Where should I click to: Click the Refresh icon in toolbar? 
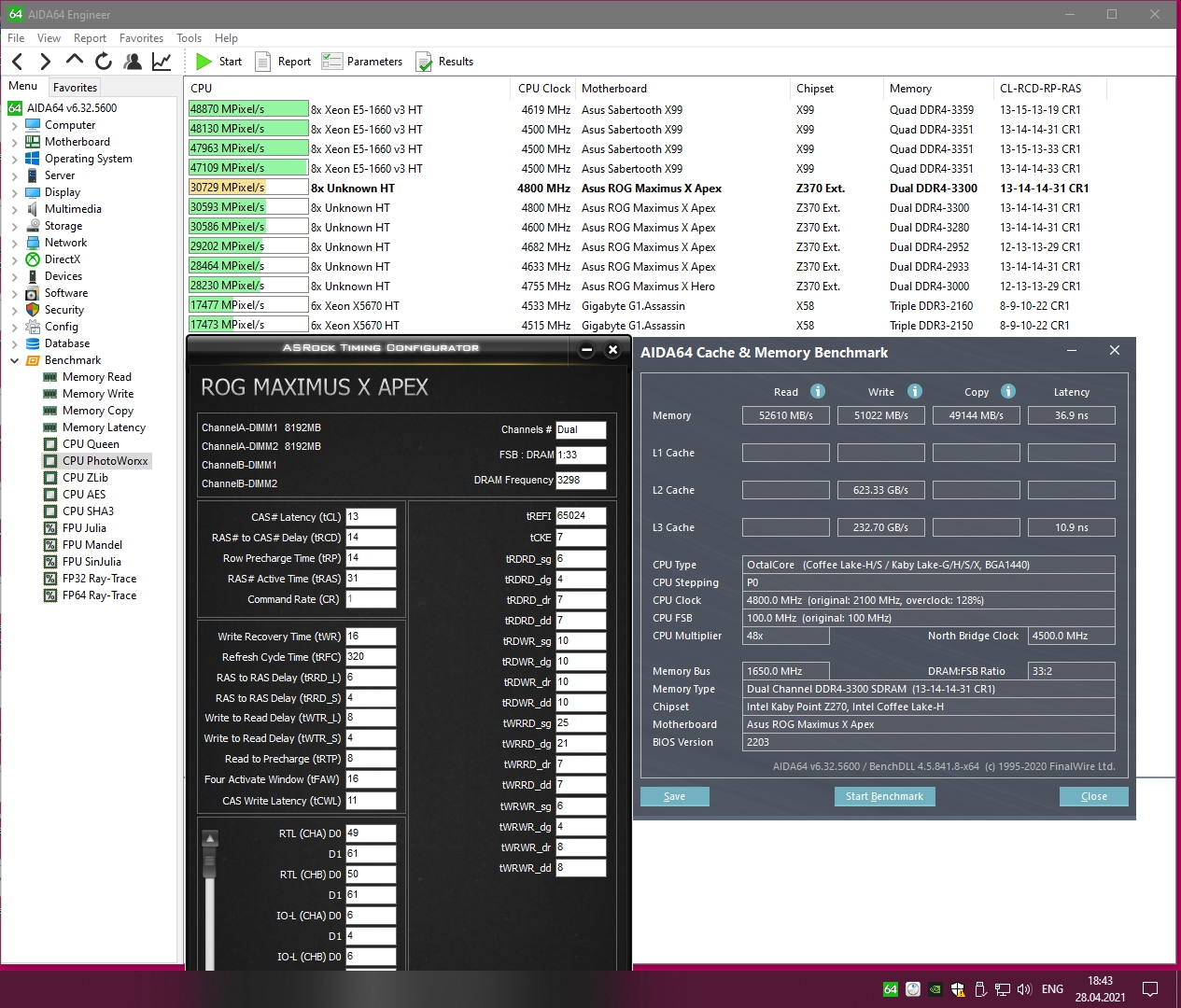103,62
